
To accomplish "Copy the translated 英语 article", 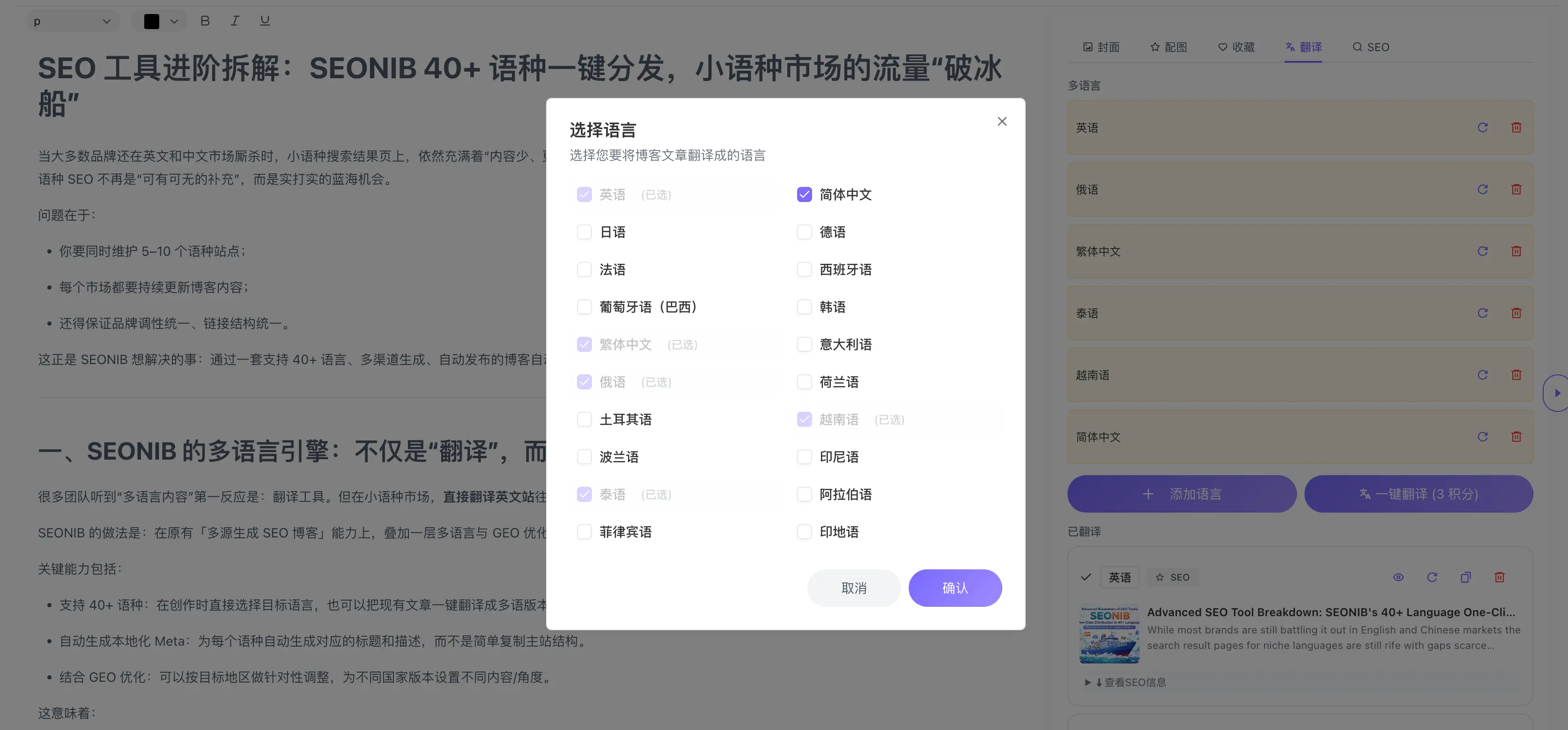I will pos(1466,577).
